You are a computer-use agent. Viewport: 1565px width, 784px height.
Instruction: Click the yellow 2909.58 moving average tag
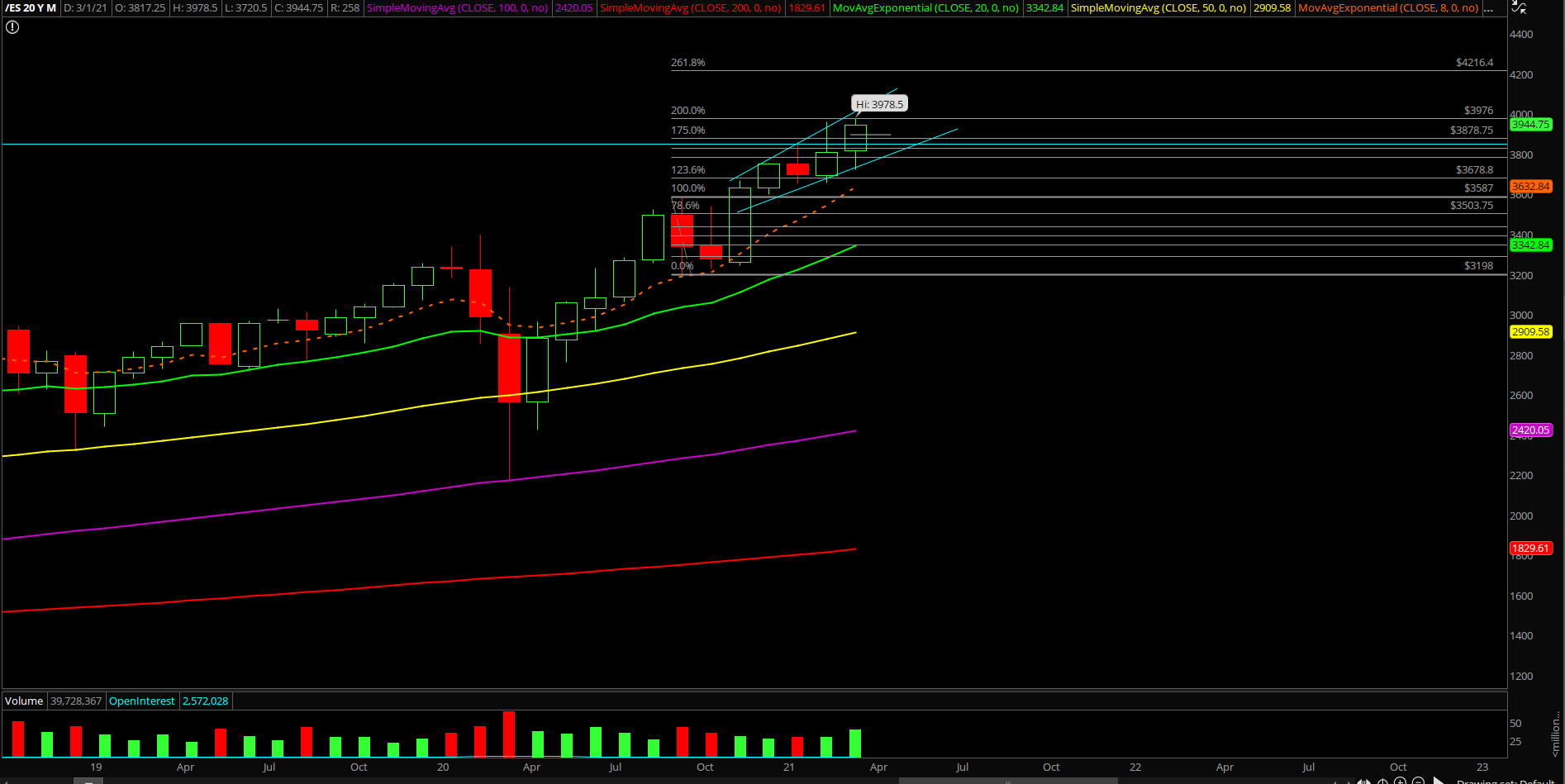1530,332
